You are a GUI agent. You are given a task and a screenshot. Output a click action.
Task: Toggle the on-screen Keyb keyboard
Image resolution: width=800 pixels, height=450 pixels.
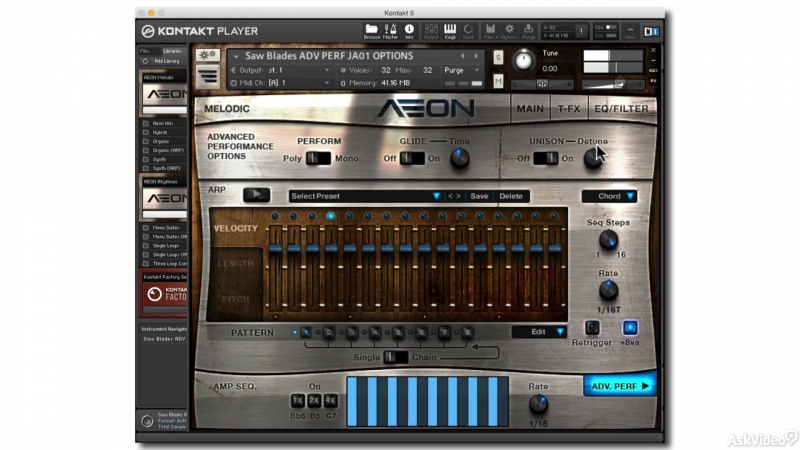pos(450,31)
